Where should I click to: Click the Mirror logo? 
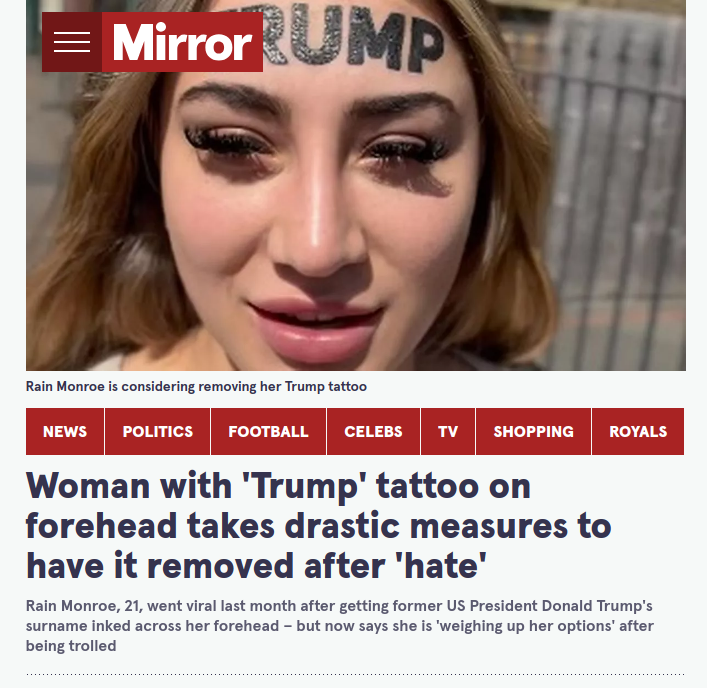tap(182, 42)
